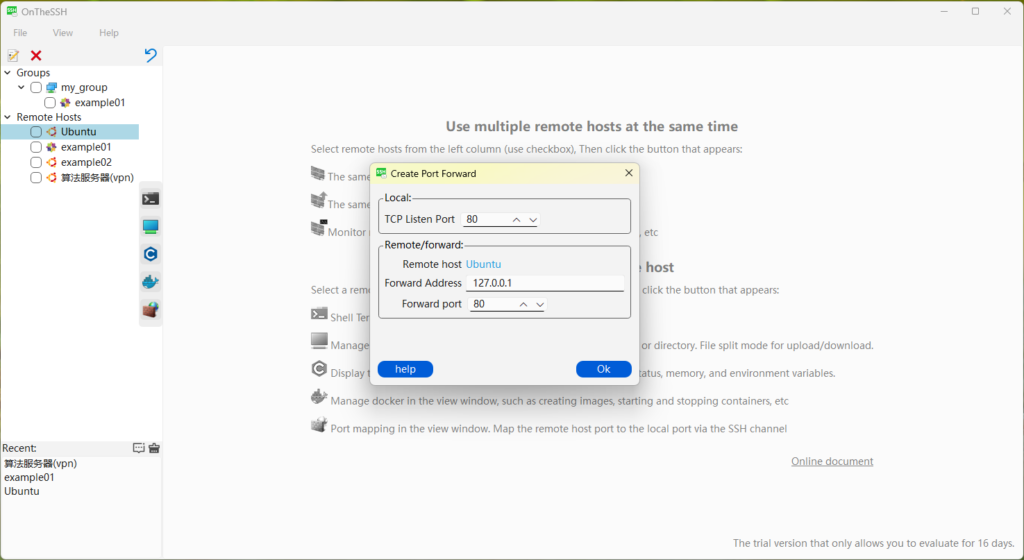
Task: Click the edit notepad icon in toolbar
Action: [13, 55]
